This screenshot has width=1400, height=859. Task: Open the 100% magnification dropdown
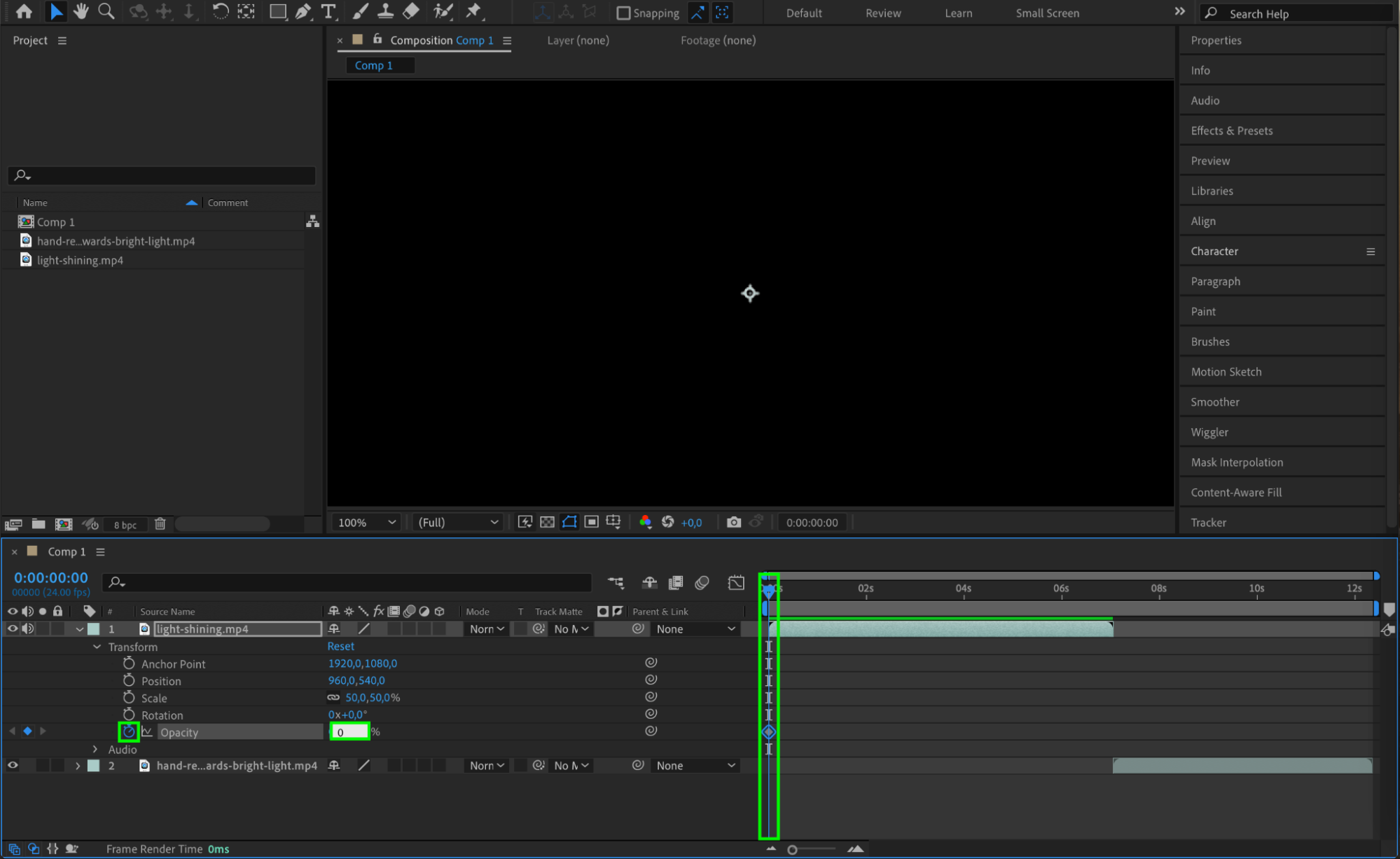point(367,522)
